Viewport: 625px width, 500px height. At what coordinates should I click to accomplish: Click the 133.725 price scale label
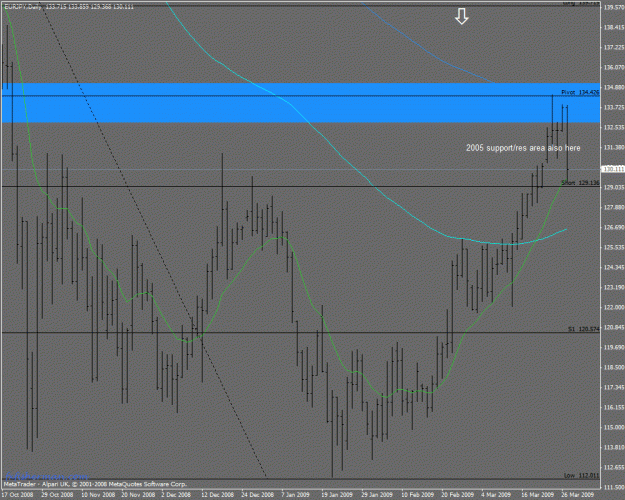[614, 107]
